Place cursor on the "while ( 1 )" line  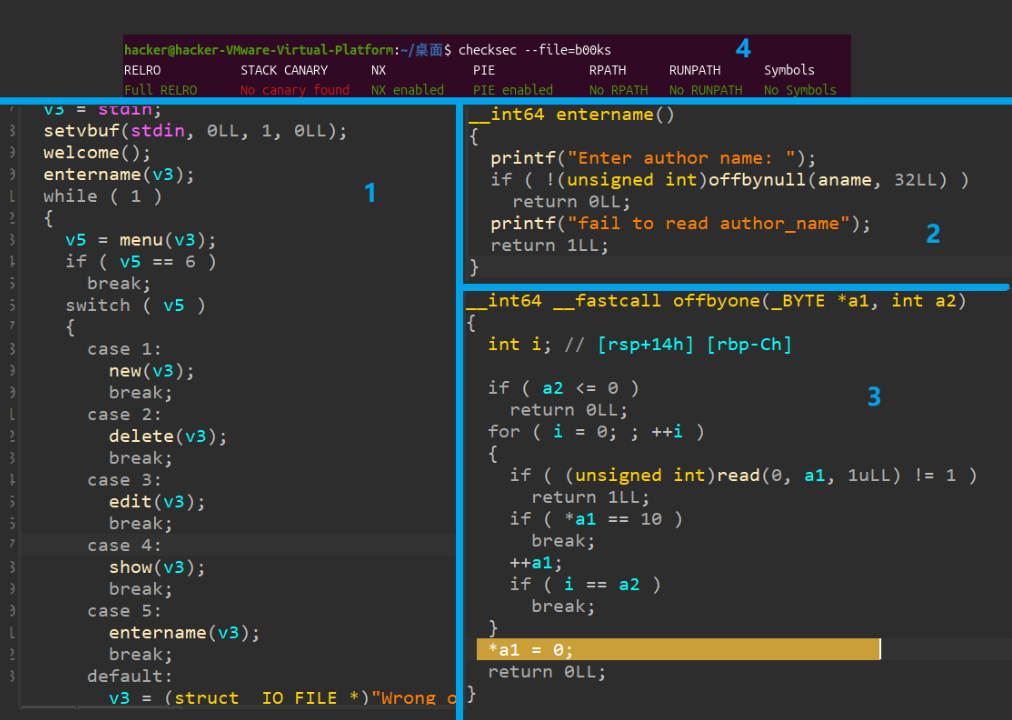(103, 196)
